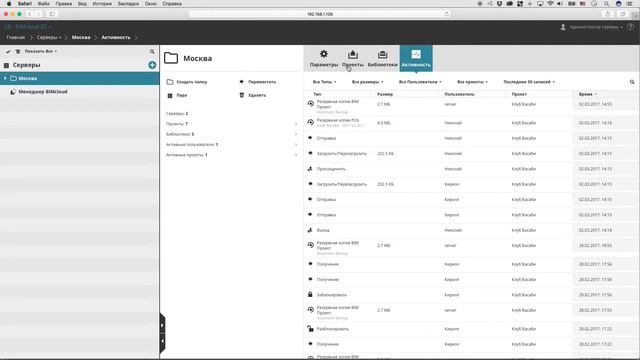The image size is (640, 360).
Task: Open the Библиотеки: 3 details chevron
Action: point(296,134)
